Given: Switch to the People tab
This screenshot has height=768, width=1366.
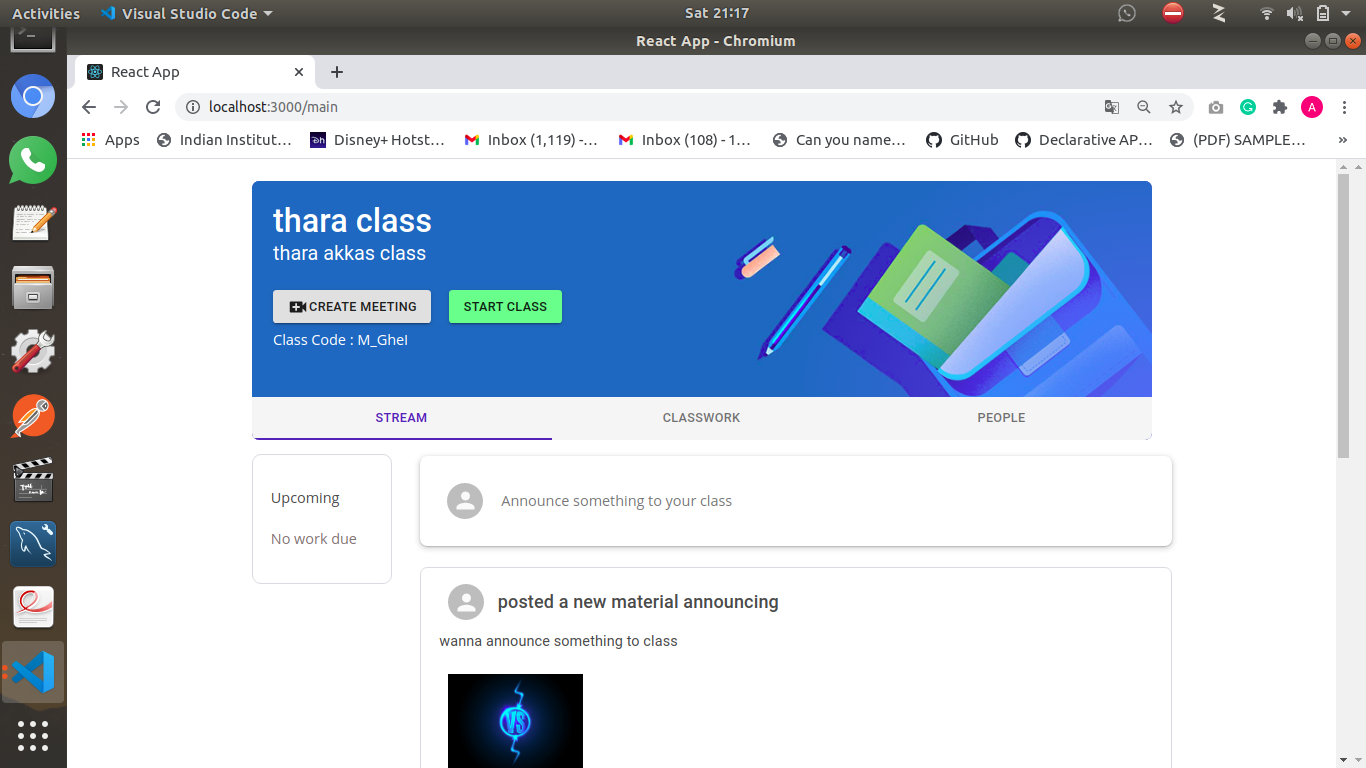Looking at the screenshot, I should 1001,418.
